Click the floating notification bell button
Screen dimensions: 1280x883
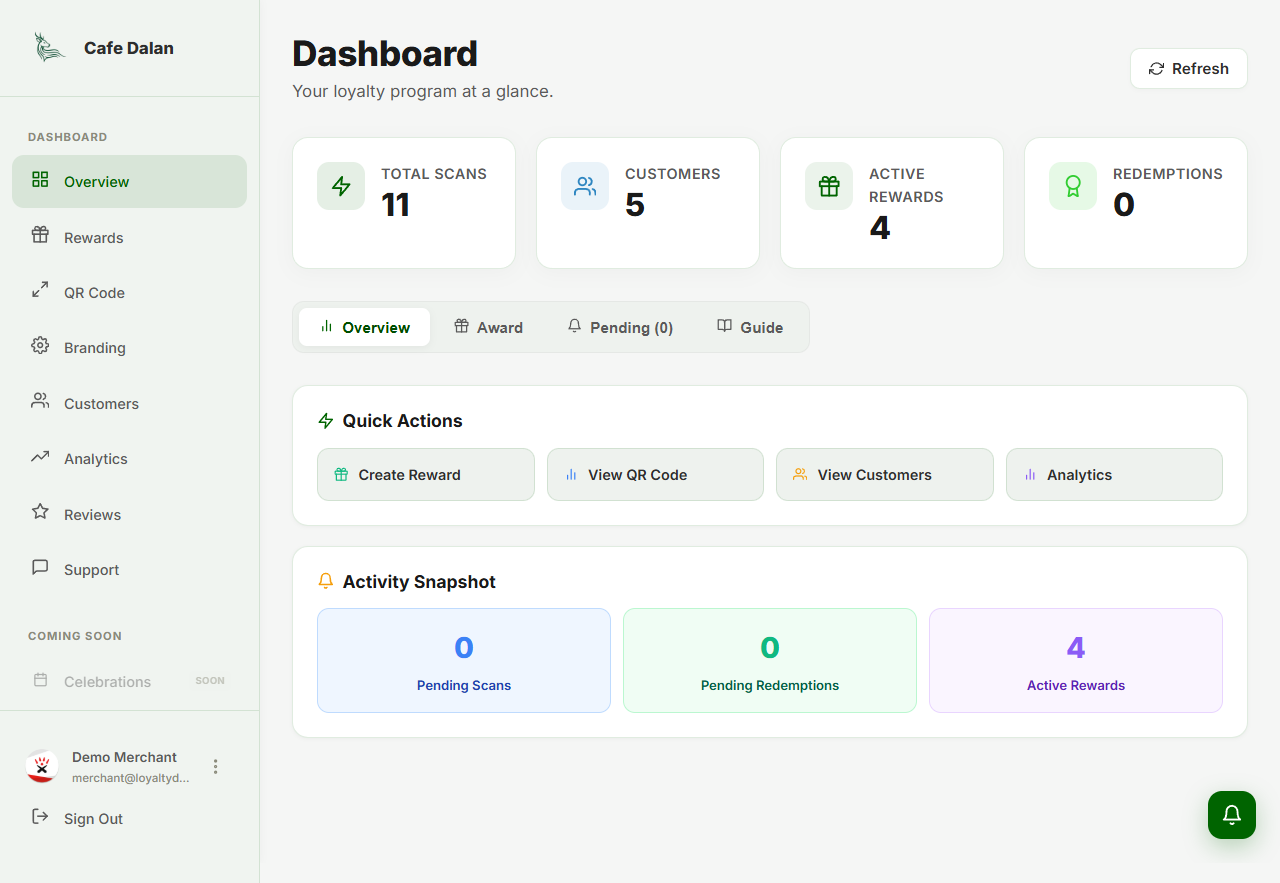coord(1232,814)
